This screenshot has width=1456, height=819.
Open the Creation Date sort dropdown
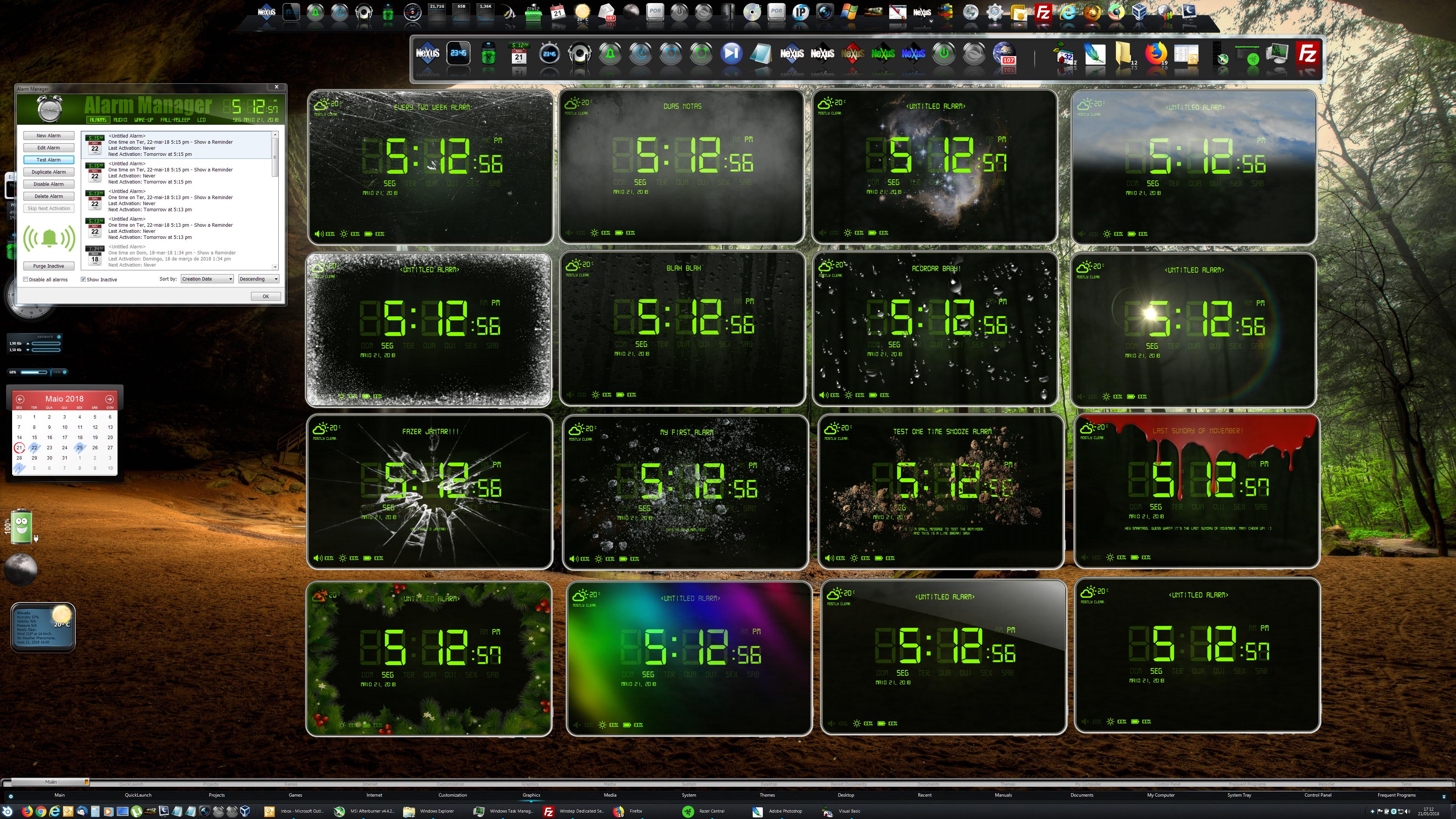click(x=207, y=279)
